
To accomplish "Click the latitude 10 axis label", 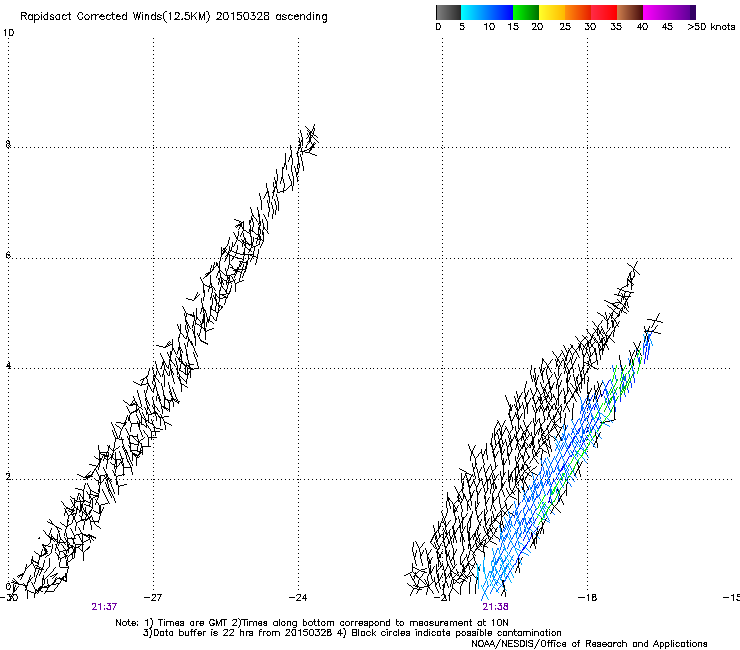I will click(x=8, y=33).
